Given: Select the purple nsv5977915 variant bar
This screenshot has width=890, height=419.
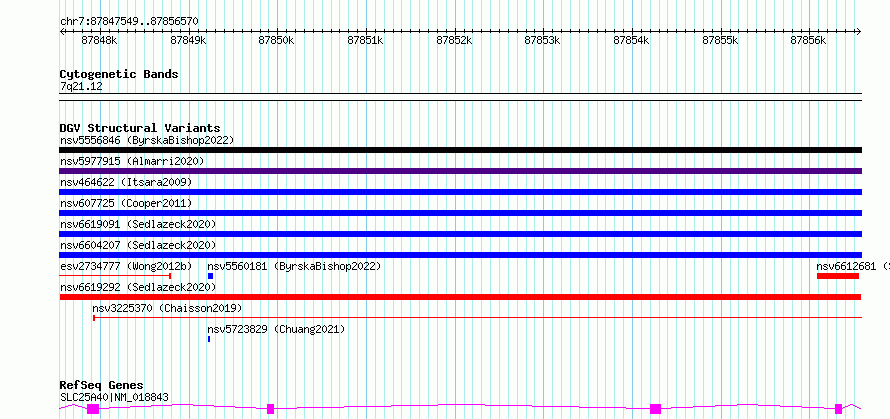Looking at the screenshot, I should pos(460,171).
